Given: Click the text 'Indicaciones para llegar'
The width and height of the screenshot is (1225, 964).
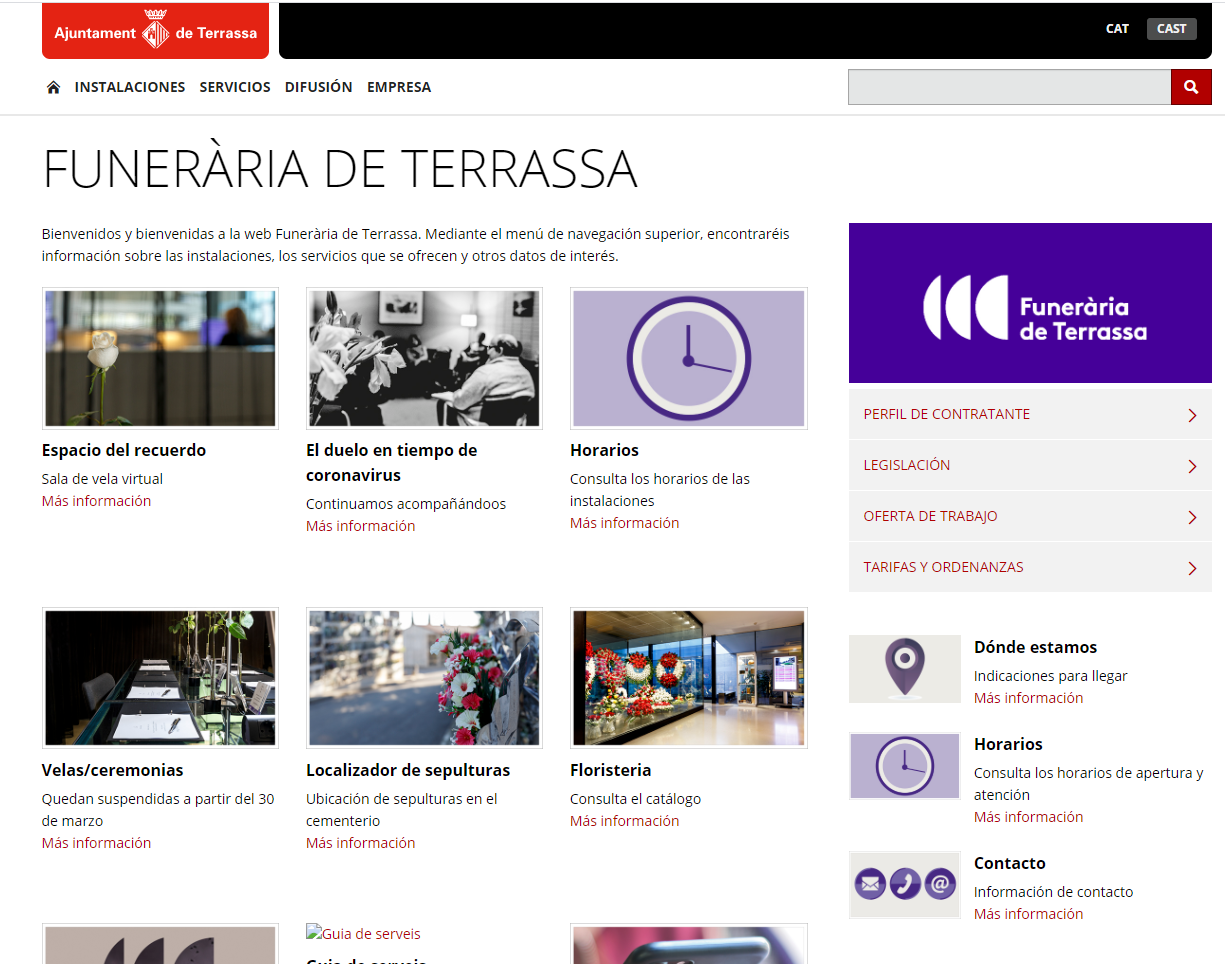Looking at the screenshot, I should coord(1051,676).
